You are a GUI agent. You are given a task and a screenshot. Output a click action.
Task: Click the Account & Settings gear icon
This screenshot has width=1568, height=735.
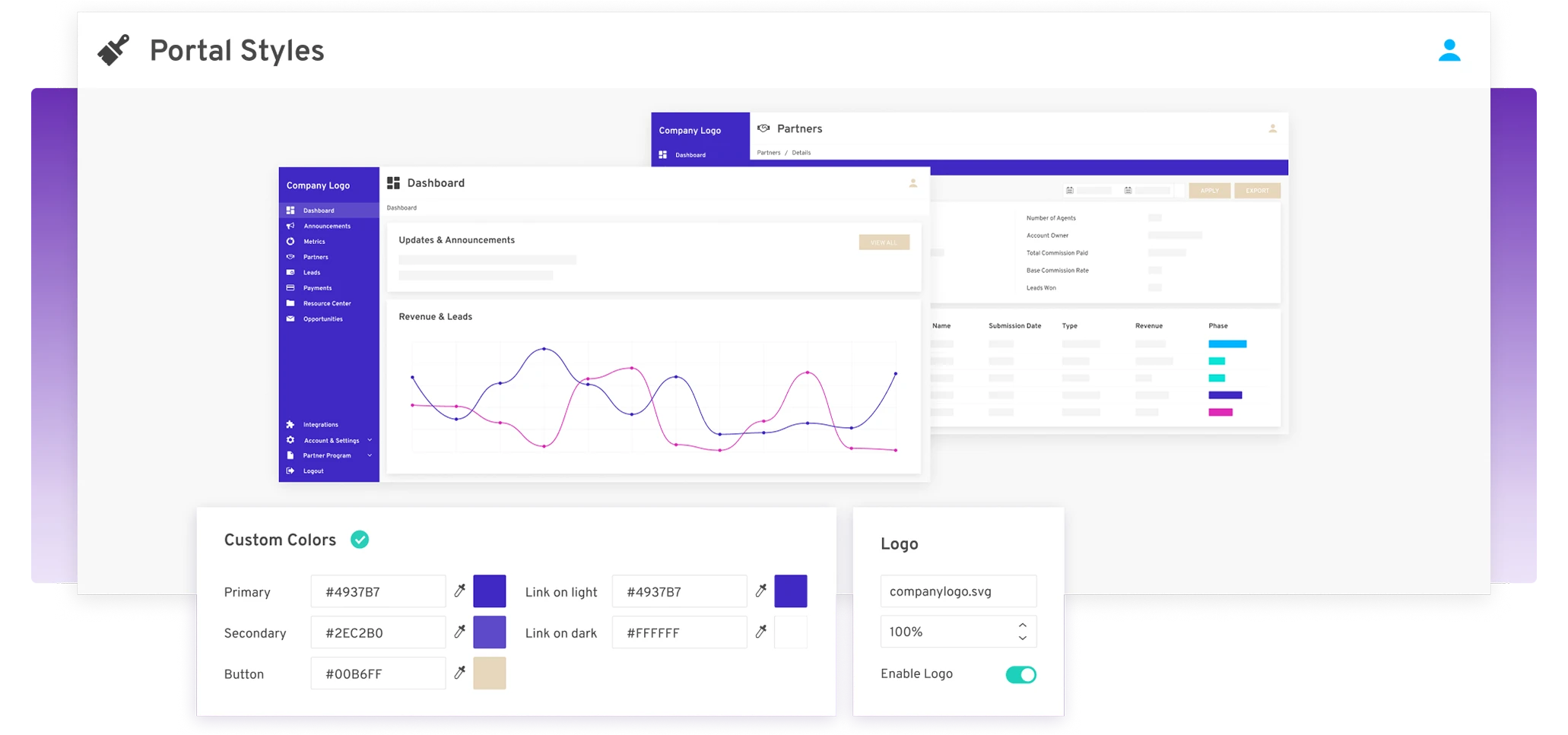click(x=290, y=440)
